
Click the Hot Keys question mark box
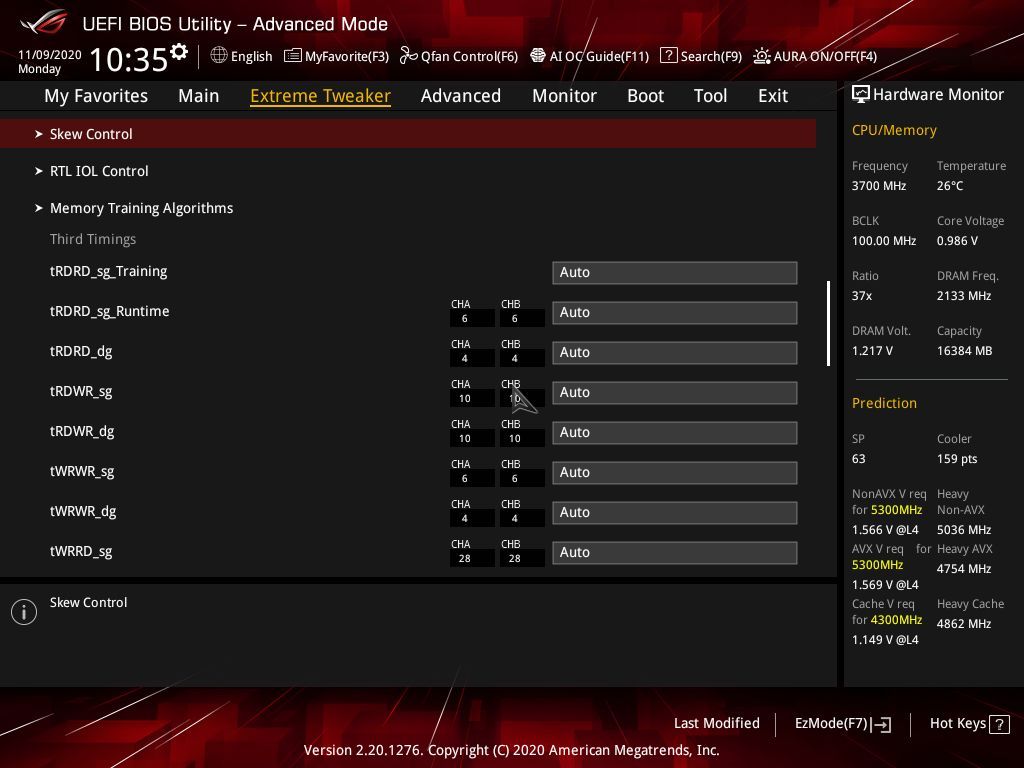coord(999,724)
